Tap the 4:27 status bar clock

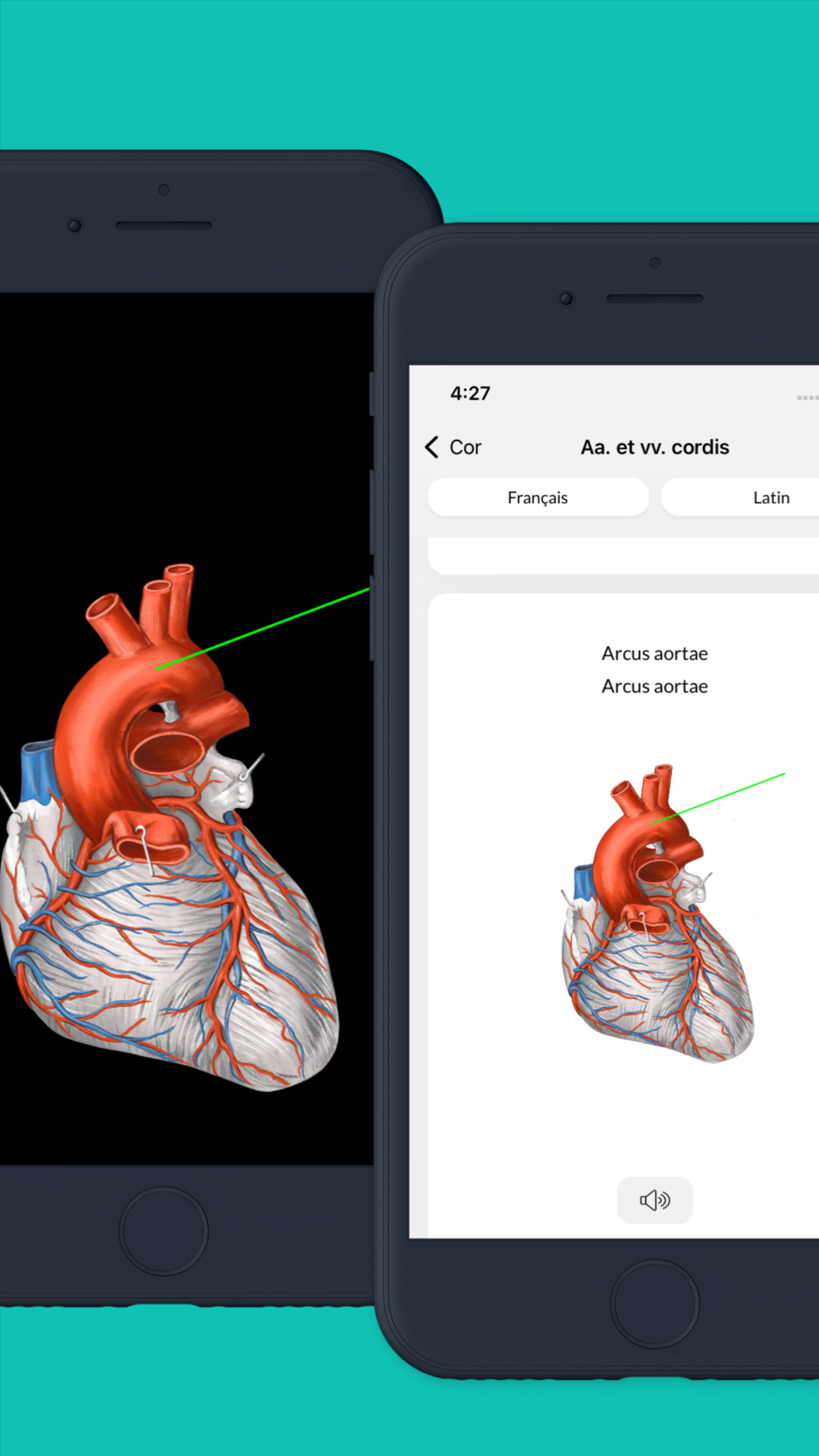pyautogui.click(x=470, y=394)
